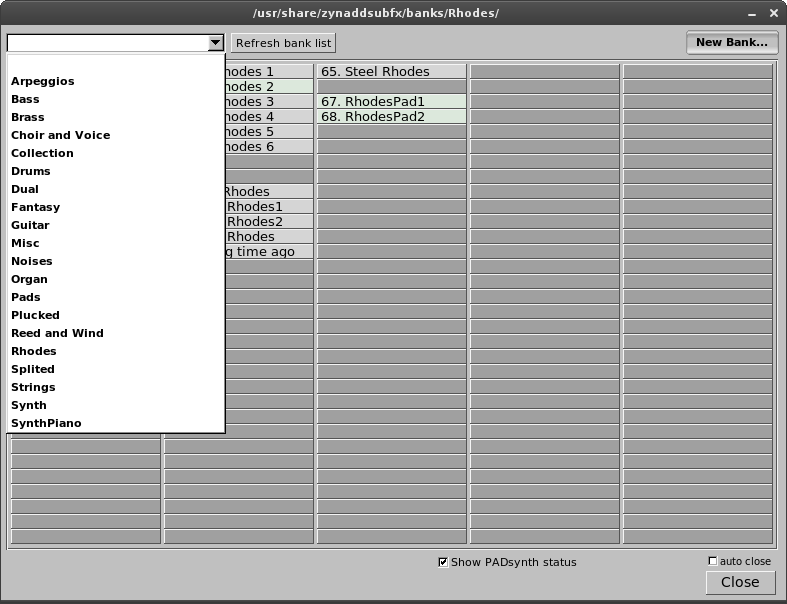The image size is (787, 604).
Task: Close the window via title bar X
Action: pos(774,13)
